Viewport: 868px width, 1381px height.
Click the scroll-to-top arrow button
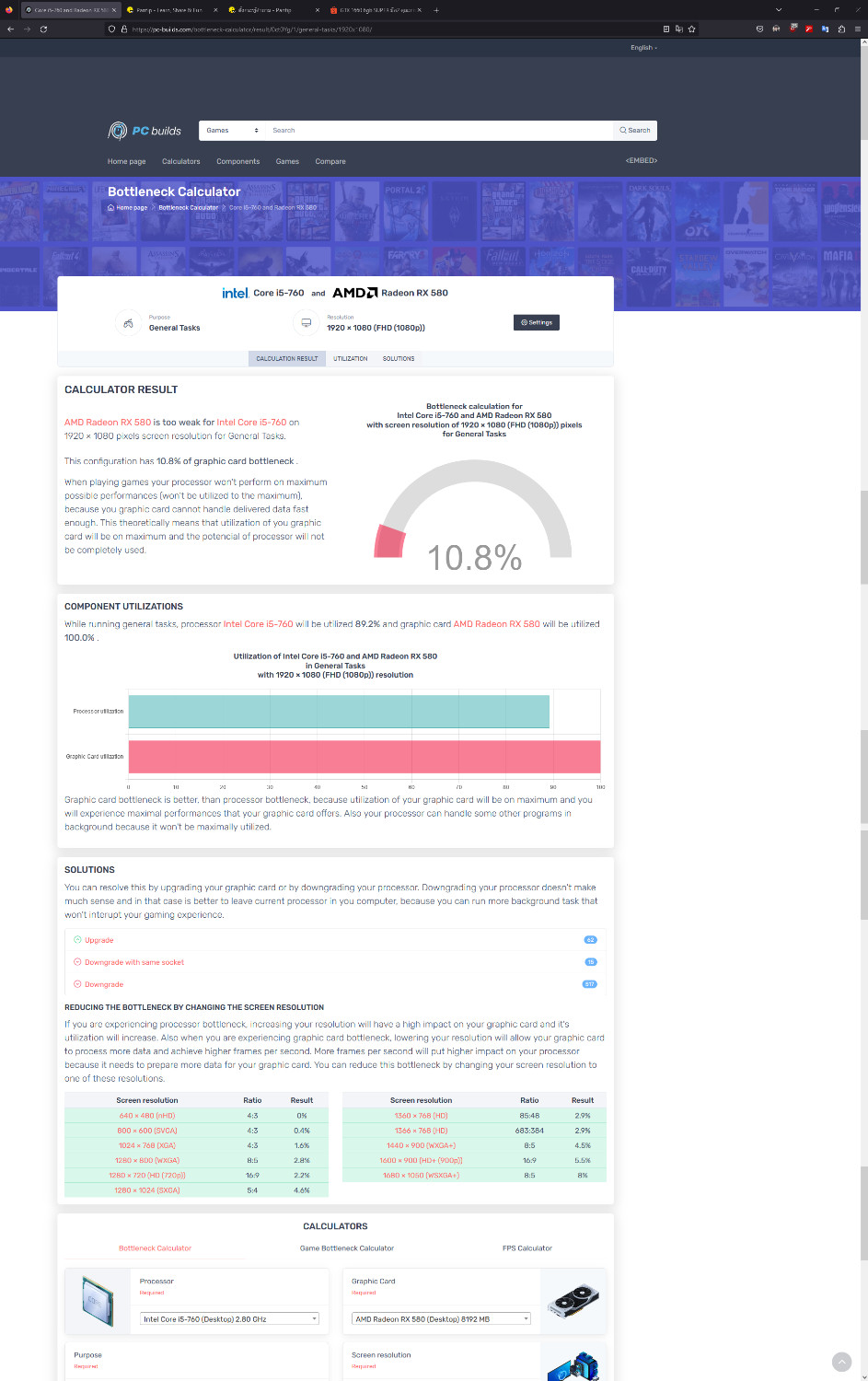tap(841, 1362)
